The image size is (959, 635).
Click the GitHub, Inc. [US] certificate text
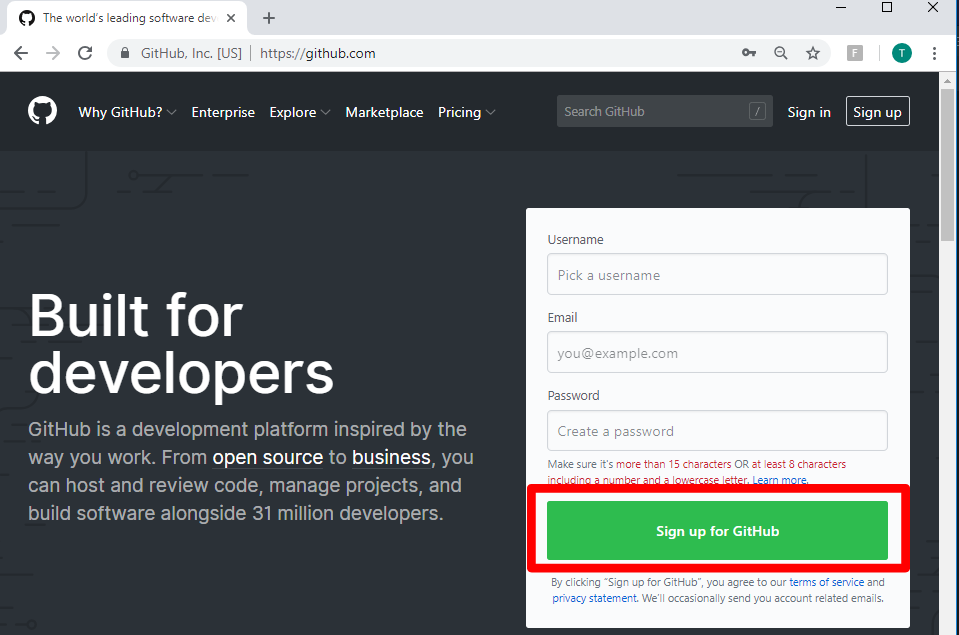pos(191,53)
